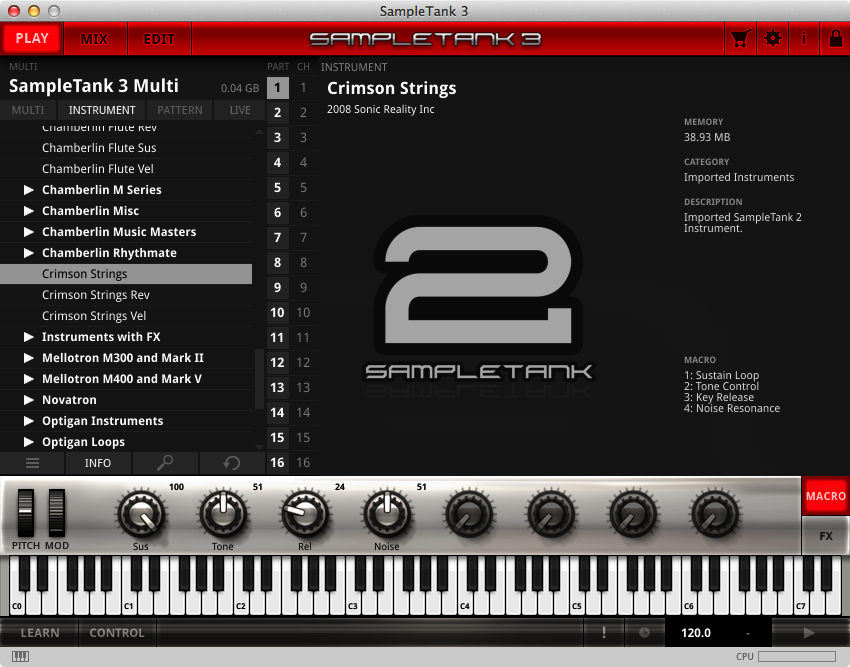
Task: Show the info panel via the i icon
Action: point(804,39)
